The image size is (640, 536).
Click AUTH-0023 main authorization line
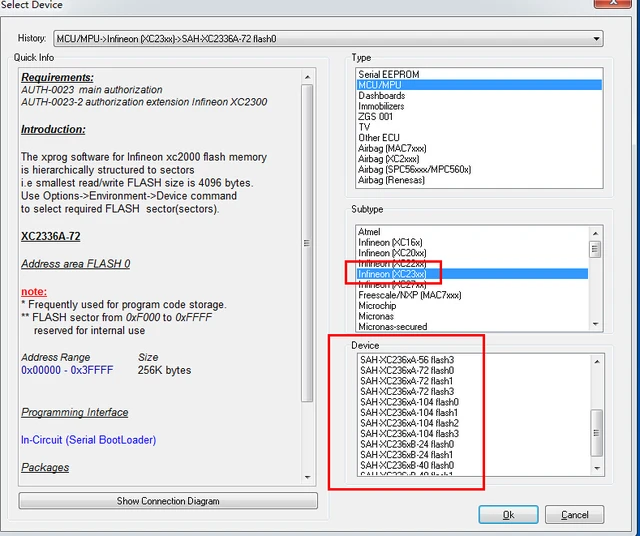coord(91,90)
